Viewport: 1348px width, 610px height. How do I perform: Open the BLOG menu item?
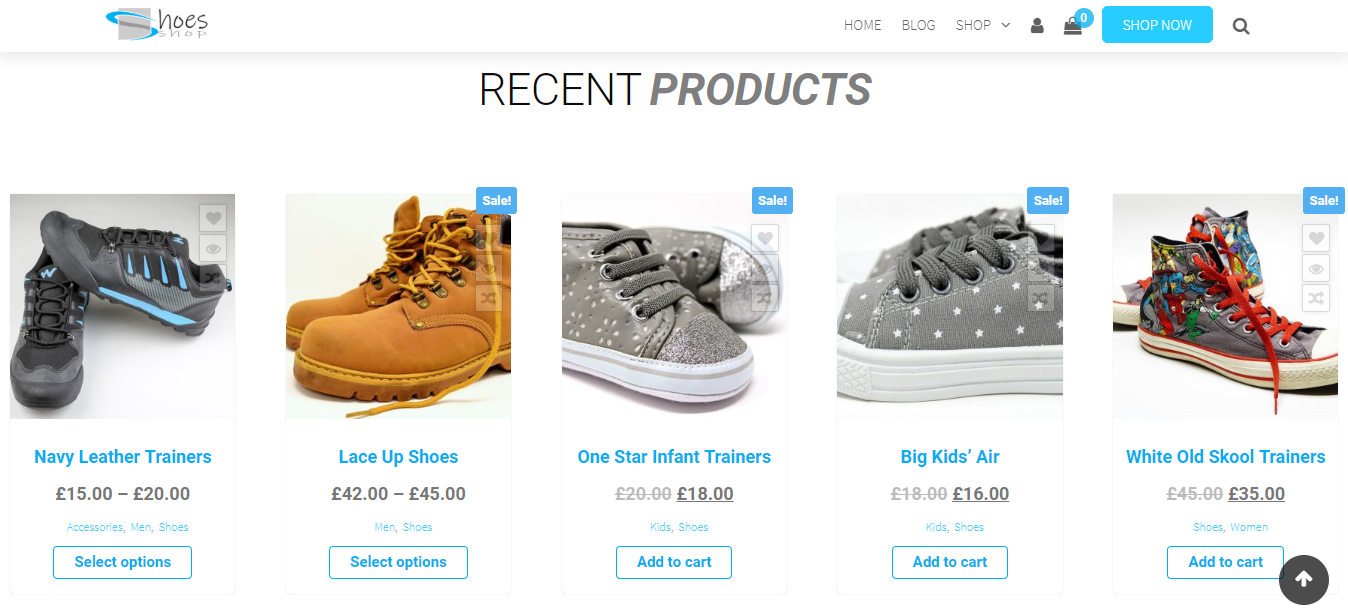(x=918, y=25)
